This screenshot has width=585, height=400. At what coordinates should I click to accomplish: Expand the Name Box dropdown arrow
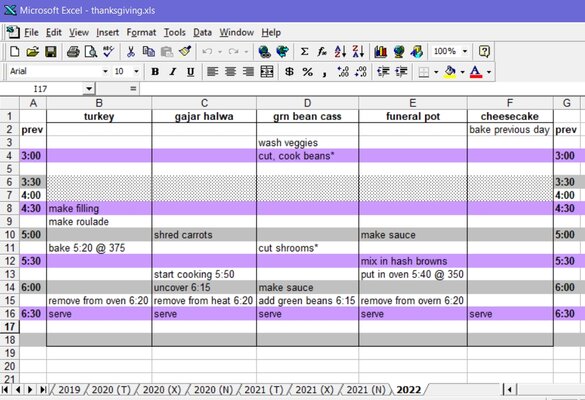[89, 89]
